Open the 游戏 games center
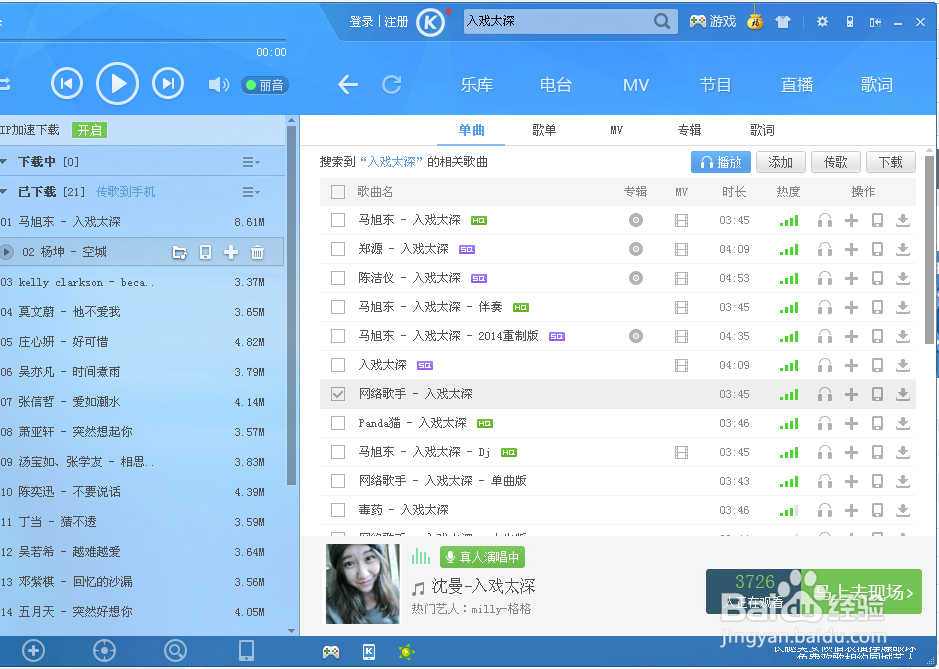Screen dimensions: 939x669 (x=713, y=22)
